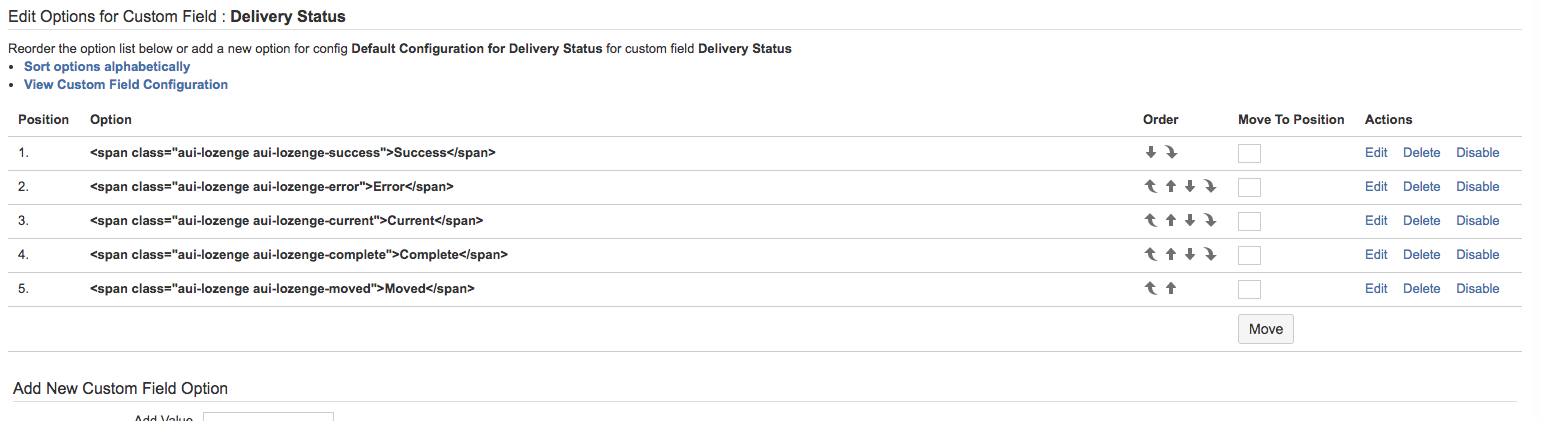1541x421 pixels.
Task: Move the Moved option up one position
Action: click(1171, 289)
